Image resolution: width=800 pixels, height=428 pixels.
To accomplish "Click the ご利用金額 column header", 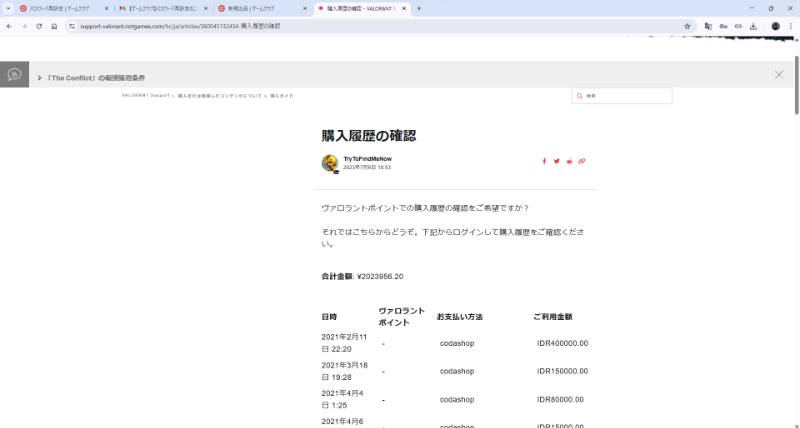I will coord(553,317).
